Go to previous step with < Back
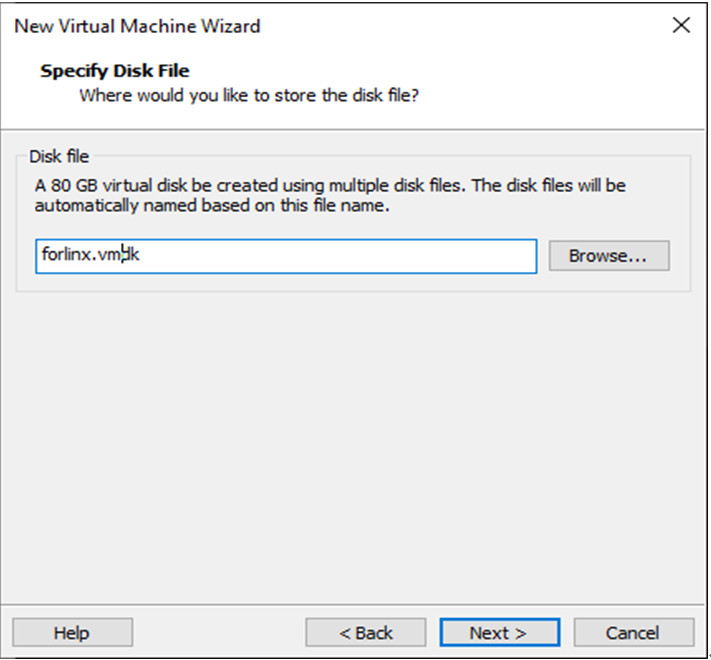The height and width of the screenshot is (660, 711). click(365, 633)
